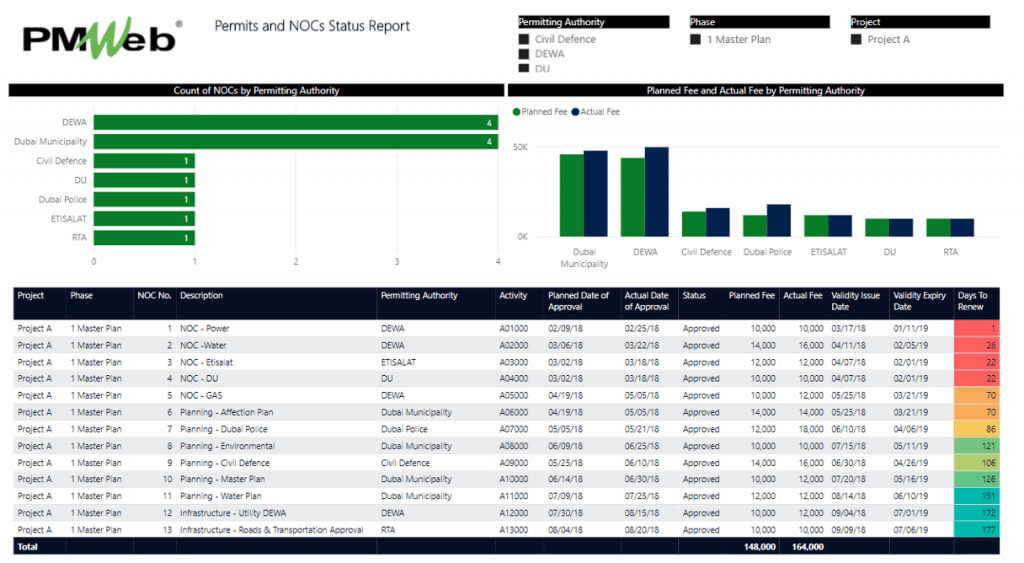Sort by Validity Expiry Date header
This screenshot has height=563, width=1024.
click(920, 301)
